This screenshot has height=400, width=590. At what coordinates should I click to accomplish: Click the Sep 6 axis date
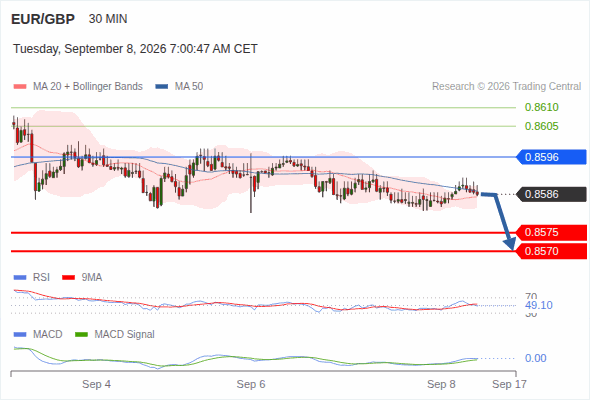click(x=251, y=384)
